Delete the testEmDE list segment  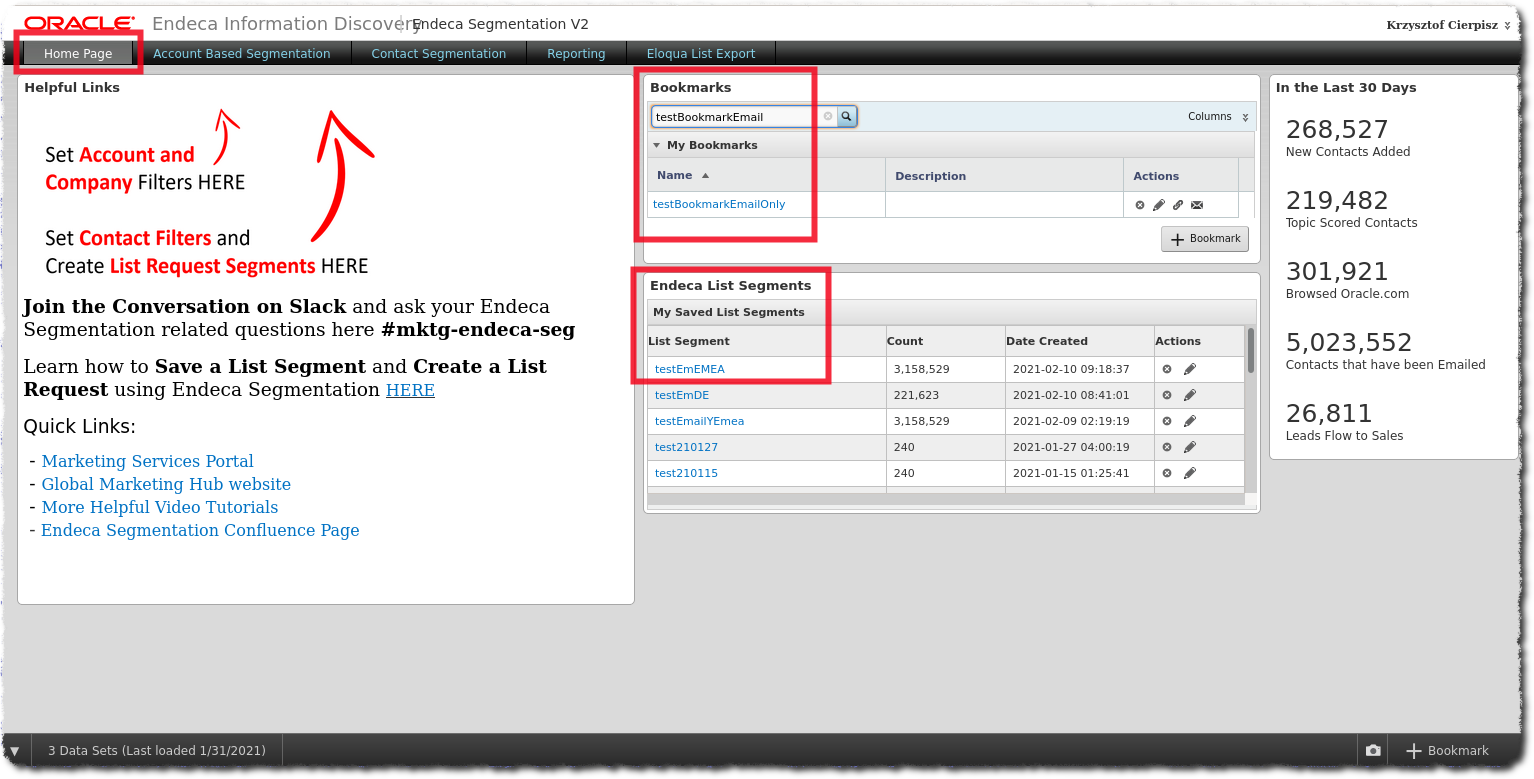coord(1167,395)
